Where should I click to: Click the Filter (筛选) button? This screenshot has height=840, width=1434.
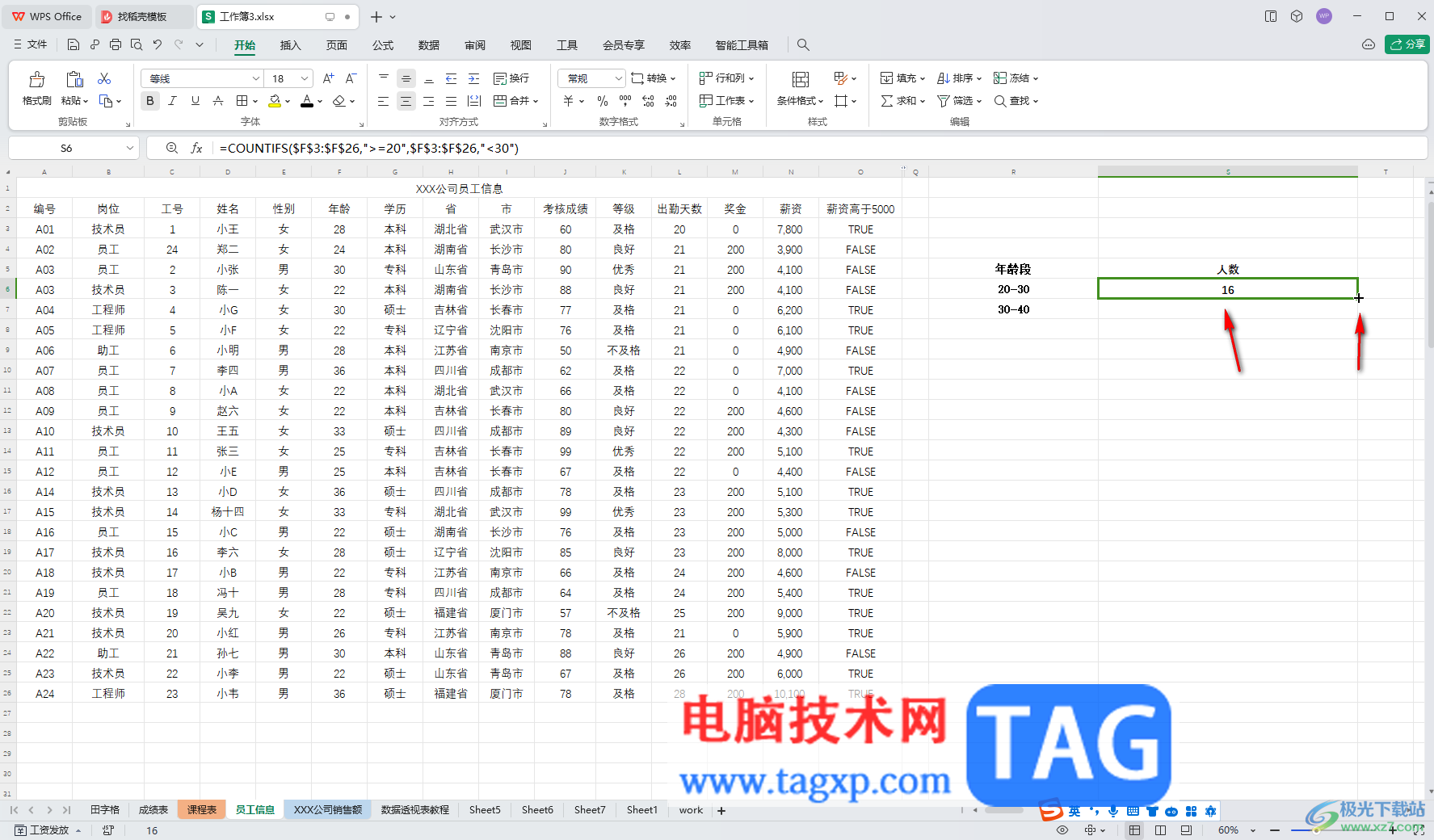tap(959, 101)
